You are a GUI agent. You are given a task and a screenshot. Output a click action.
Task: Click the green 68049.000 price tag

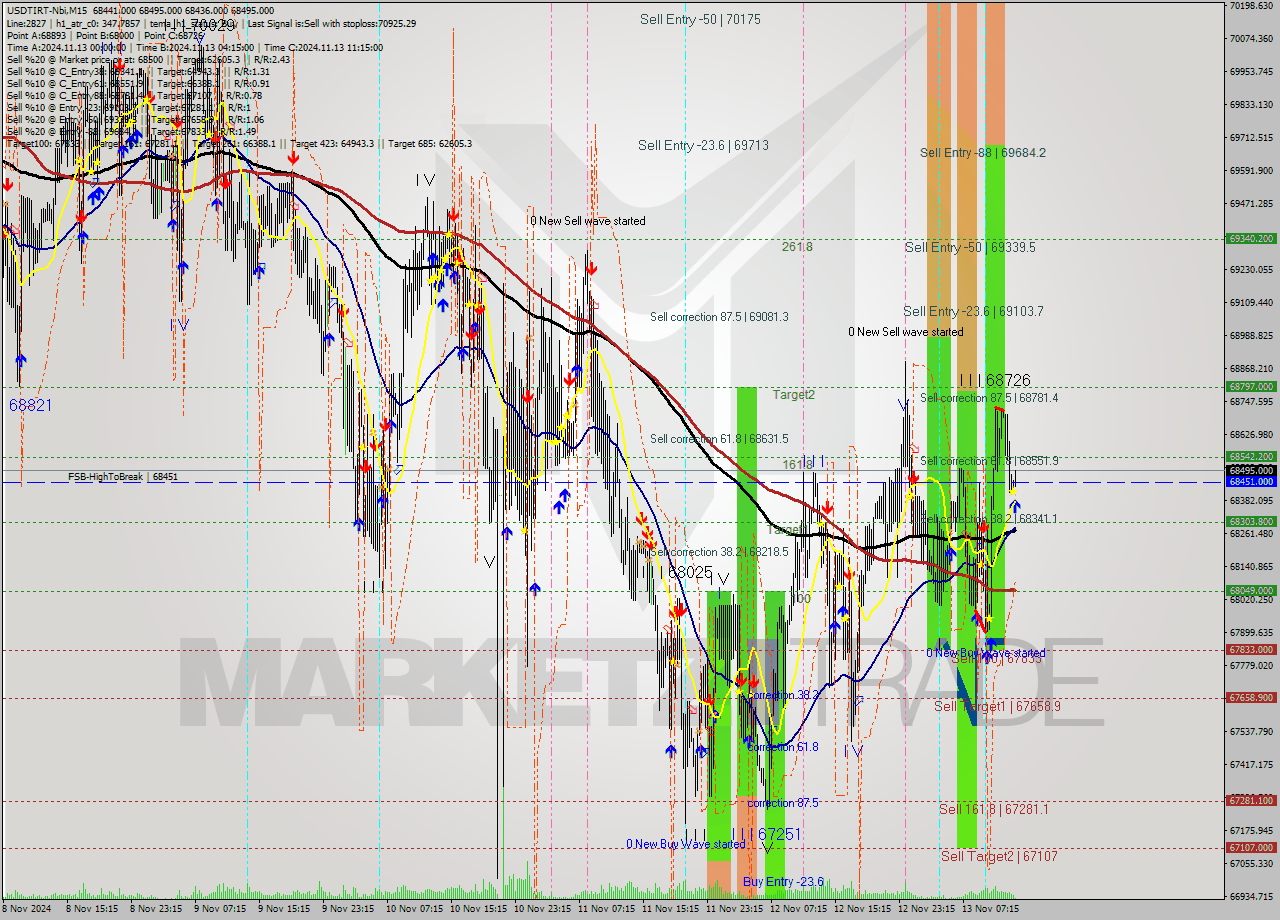(1251, 590)
